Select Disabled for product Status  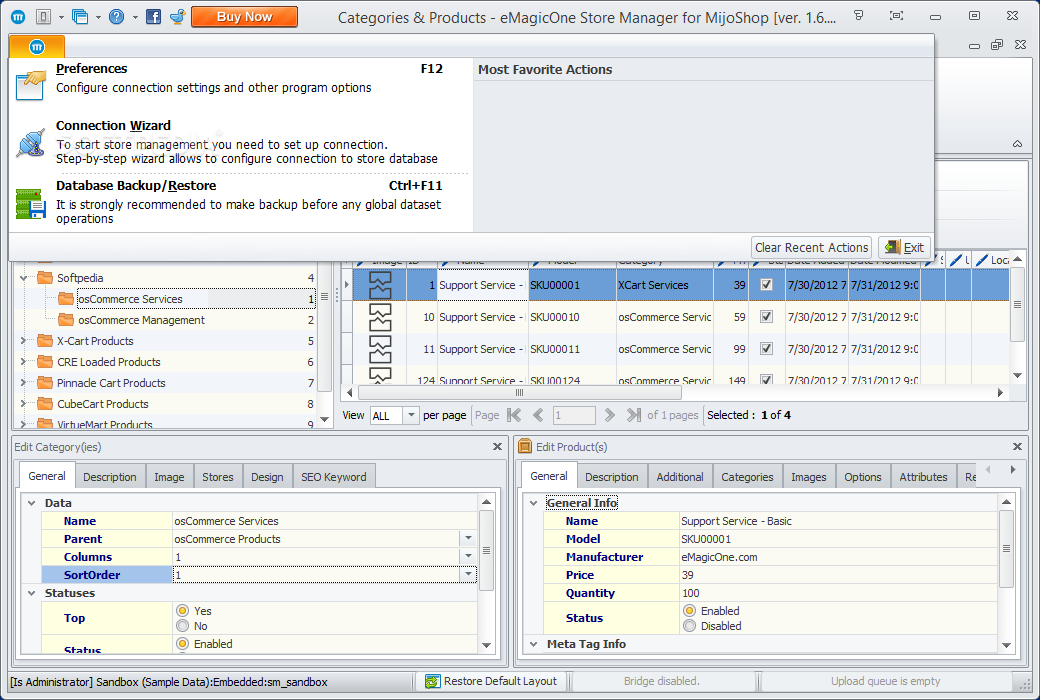[x=690, y=626]
